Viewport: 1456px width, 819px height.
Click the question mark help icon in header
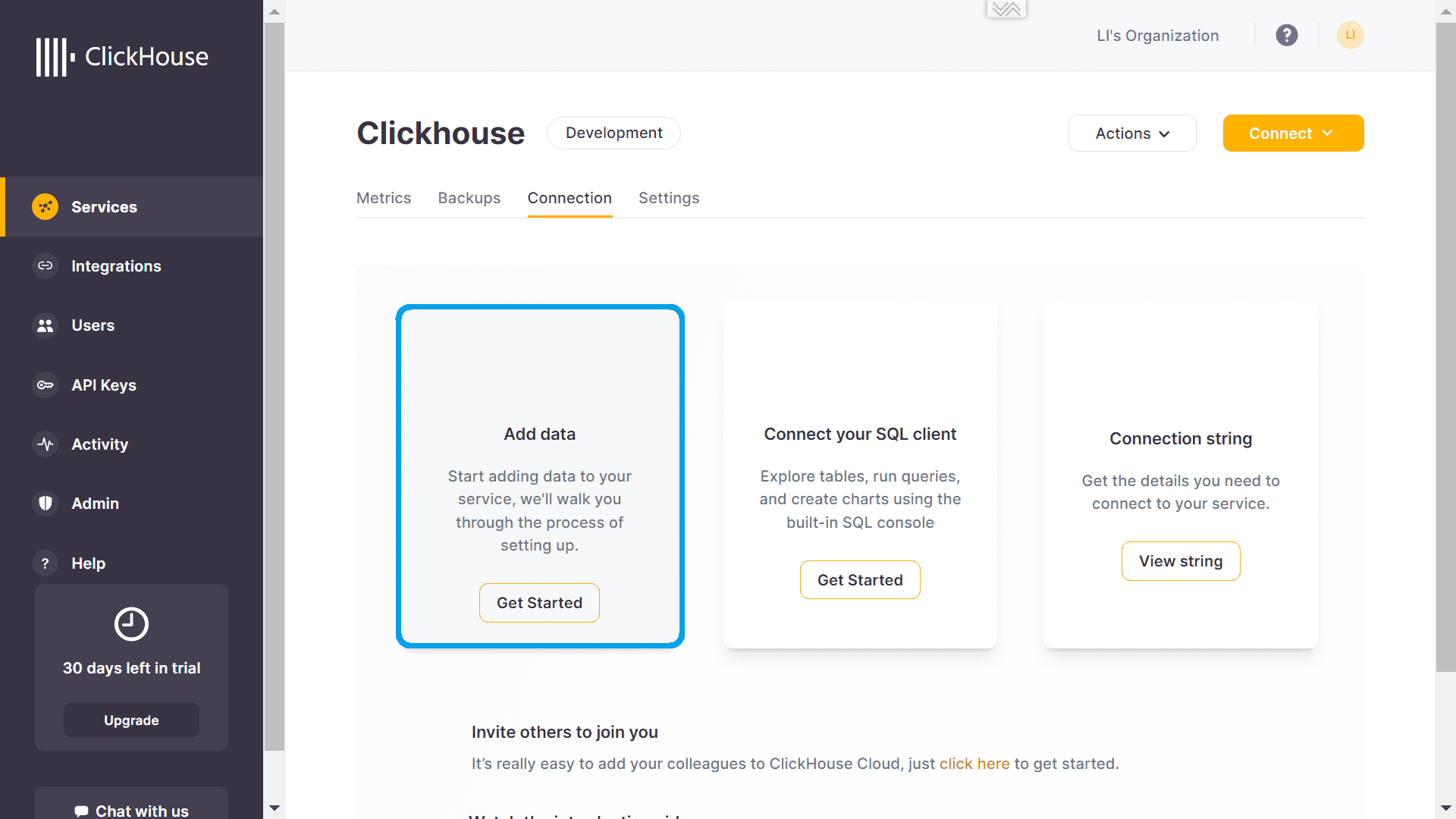[x=1287, y=36]
